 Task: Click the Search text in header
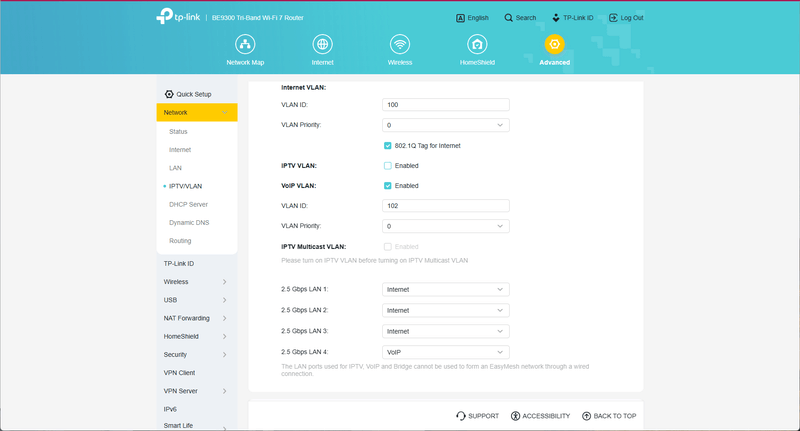pyautogui.click(x=526, y=18)
